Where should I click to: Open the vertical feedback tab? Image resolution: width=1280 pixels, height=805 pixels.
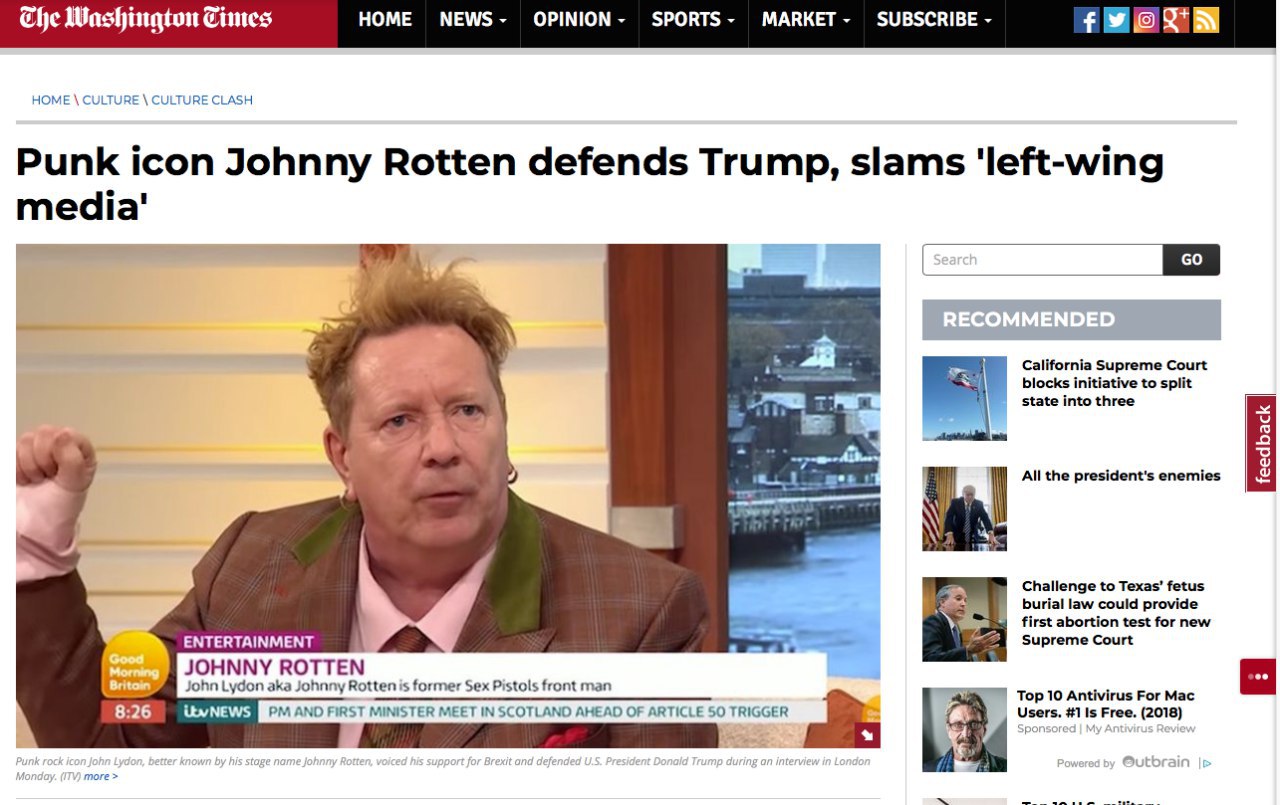pos(1262,443)
